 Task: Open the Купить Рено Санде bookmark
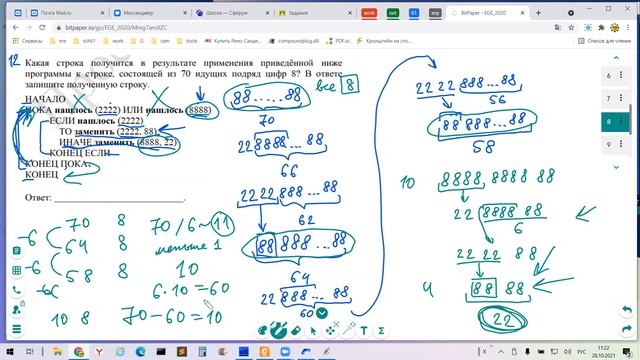click(233, 41)
